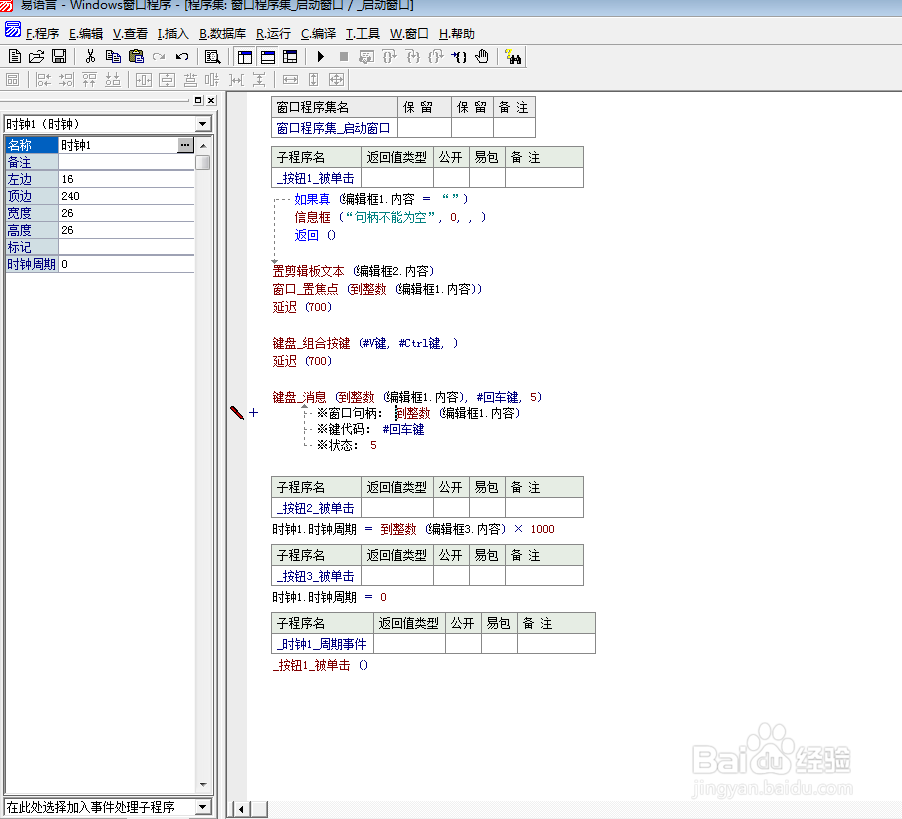Open the F.程序 menu
The image size is (902, 819).
pos(43,33)
